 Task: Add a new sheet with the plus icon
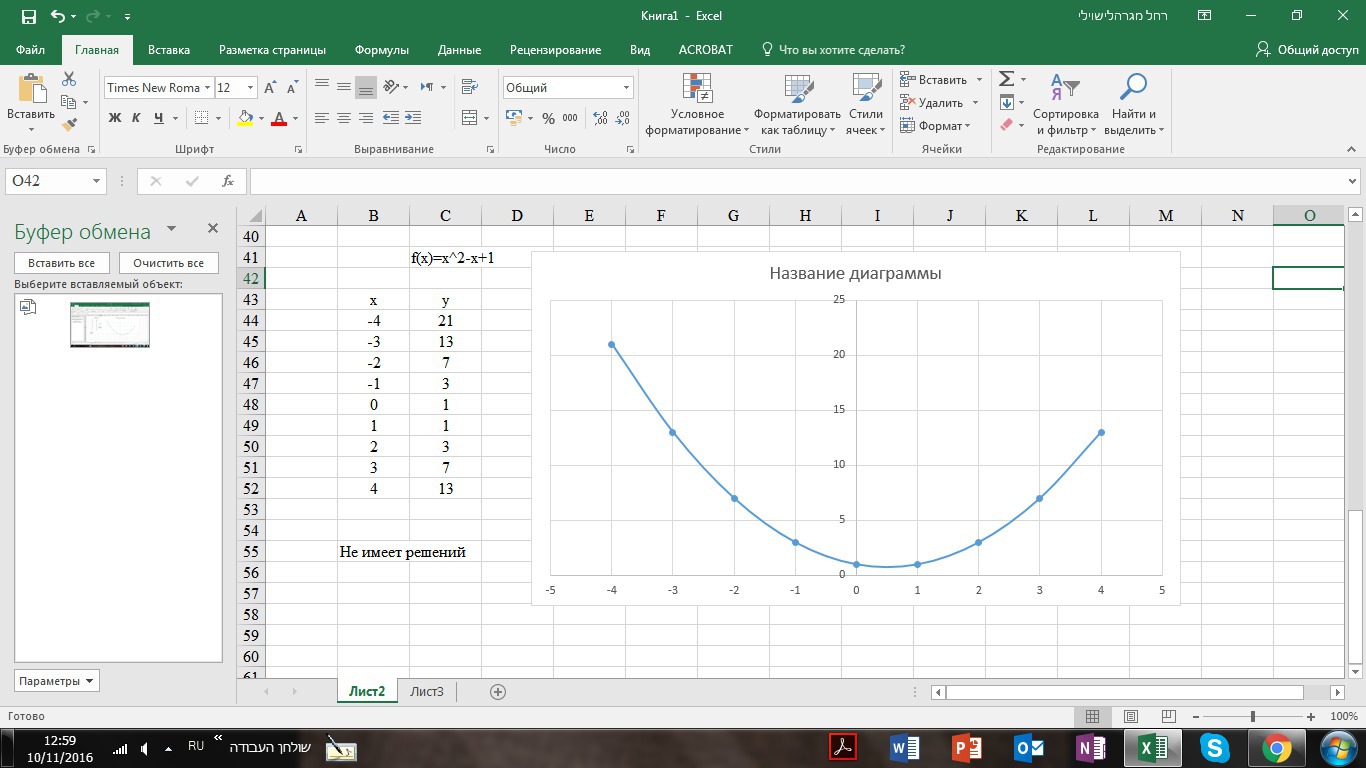point(497,691)
